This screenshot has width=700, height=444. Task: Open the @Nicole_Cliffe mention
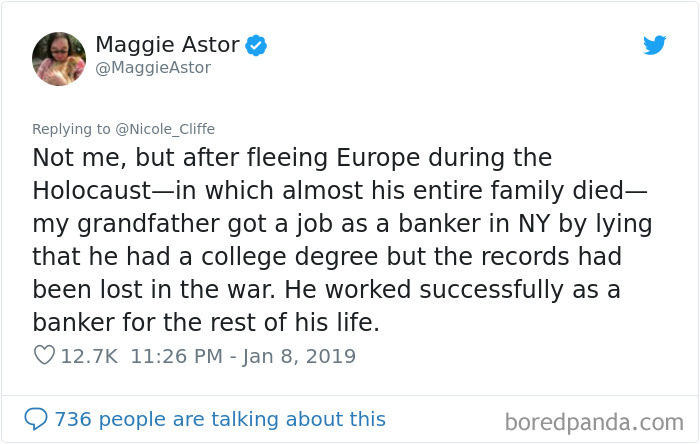165,129
